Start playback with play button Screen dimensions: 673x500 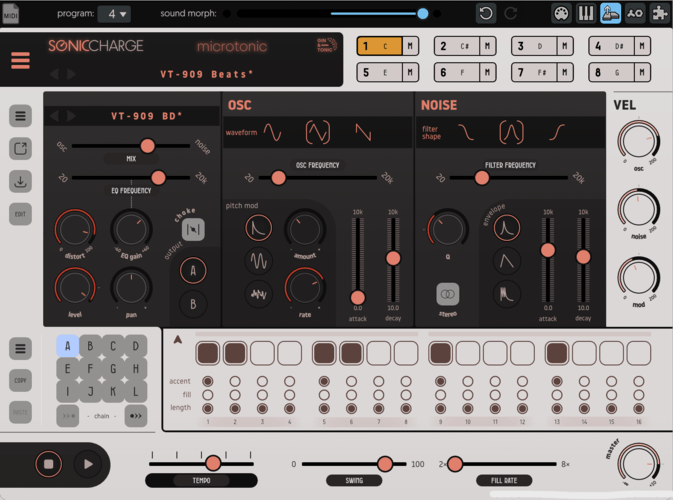(x=88, y=464)
